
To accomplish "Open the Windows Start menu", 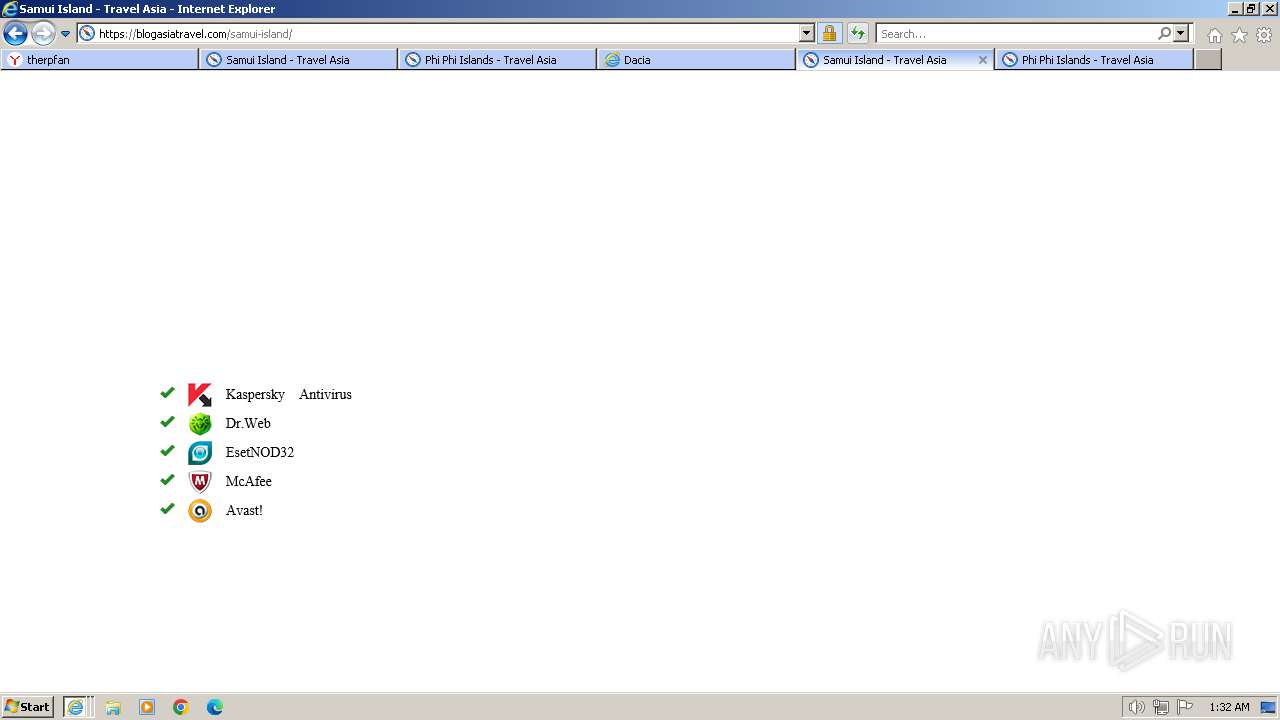I will 27,707.
